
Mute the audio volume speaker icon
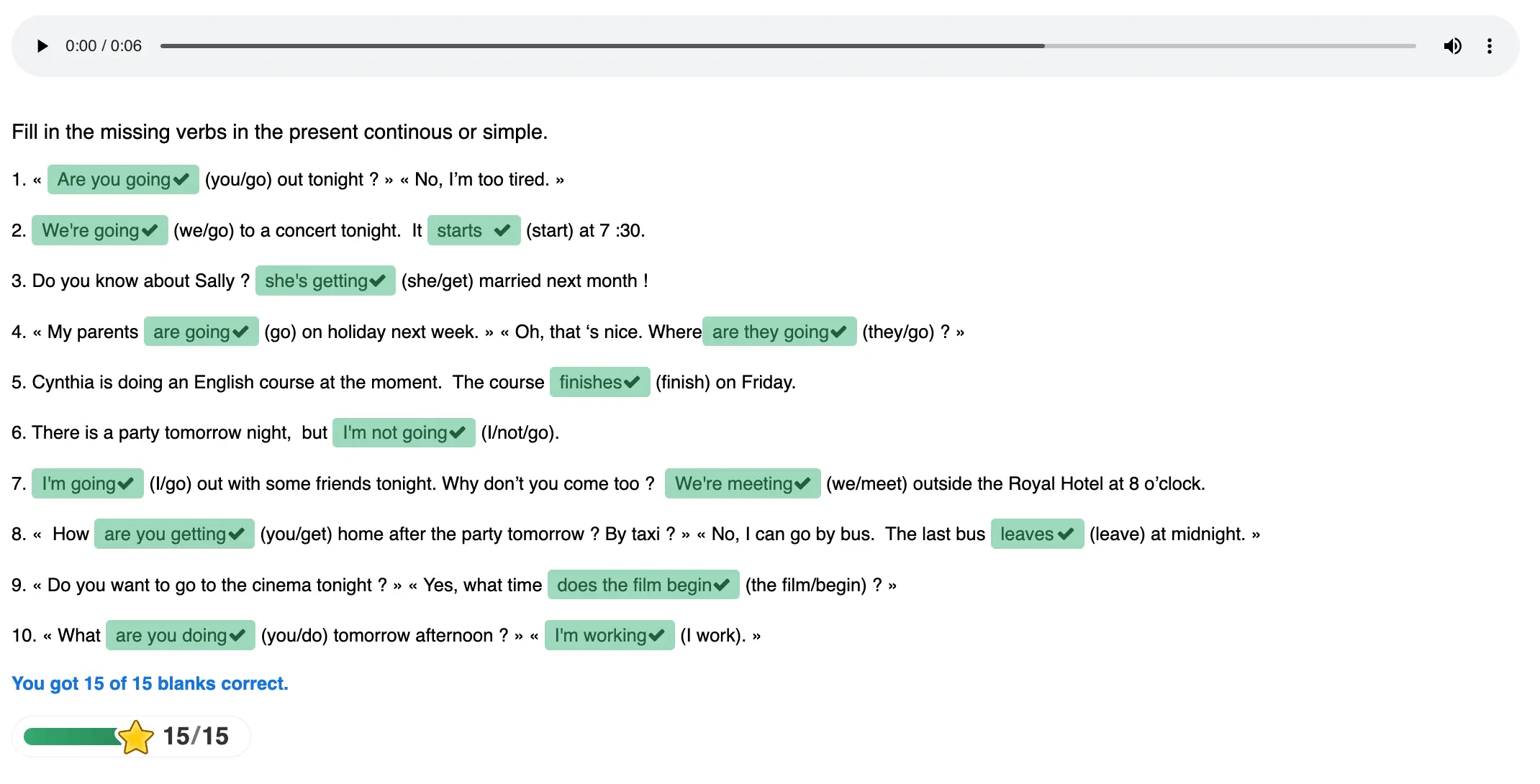(x=1452, y=46)
